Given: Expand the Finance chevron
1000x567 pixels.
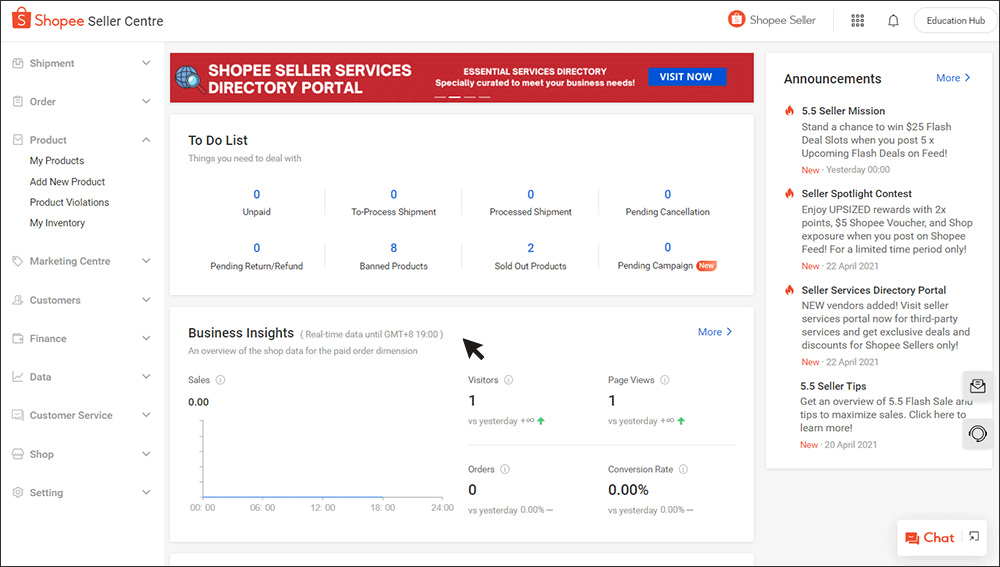Looking at the screenshot, I should click(x=146, y=338).
